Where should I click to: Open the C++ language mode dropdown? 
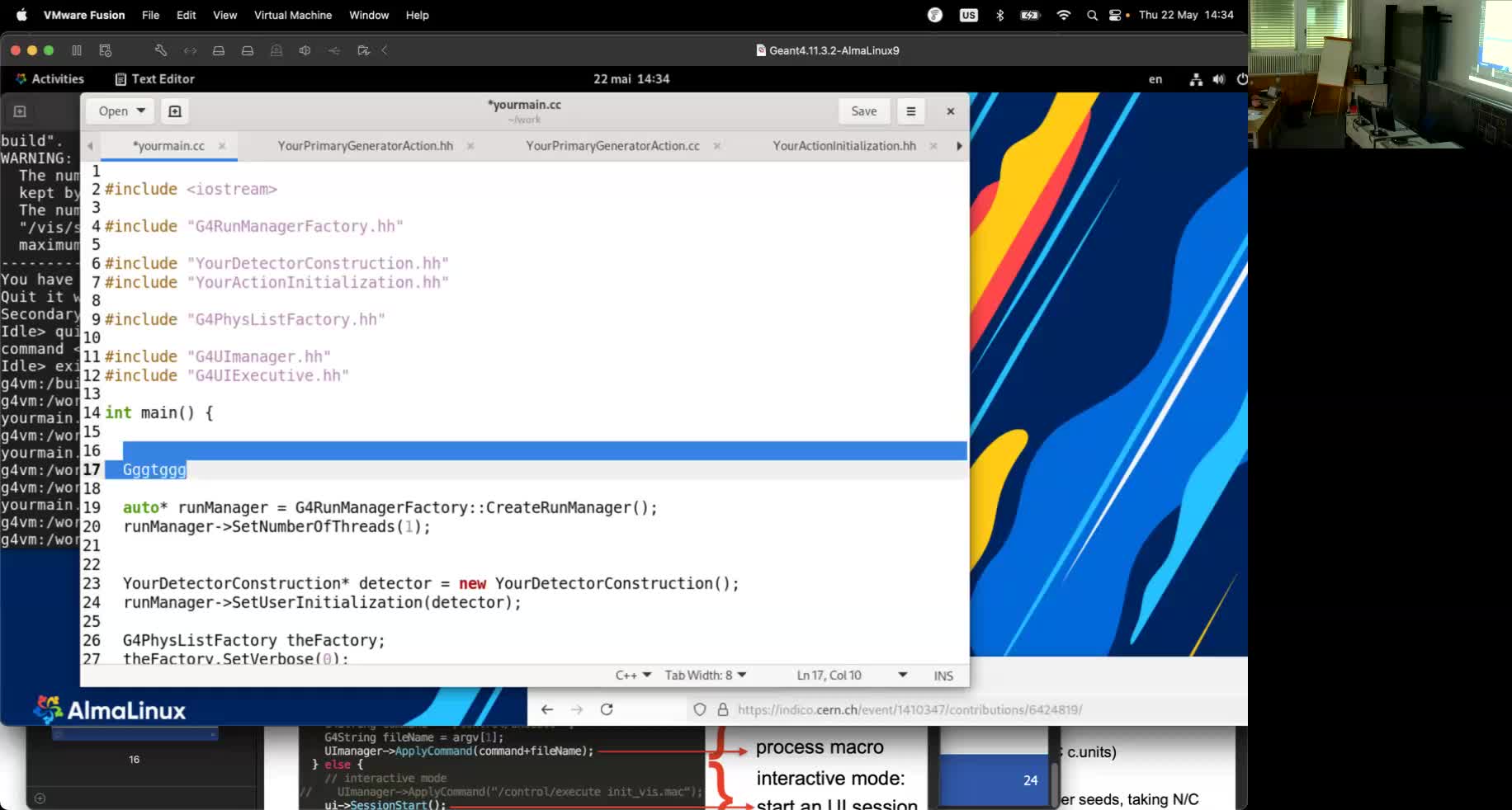point(632,675)
